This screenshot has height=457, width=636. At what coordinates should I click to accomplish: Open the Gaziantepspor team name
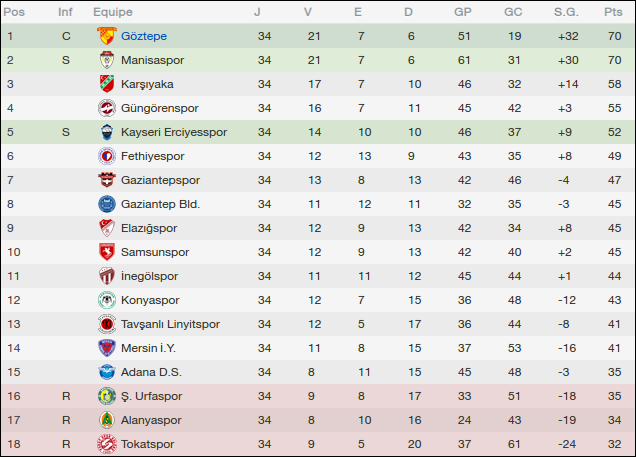(x=160, y=180)
